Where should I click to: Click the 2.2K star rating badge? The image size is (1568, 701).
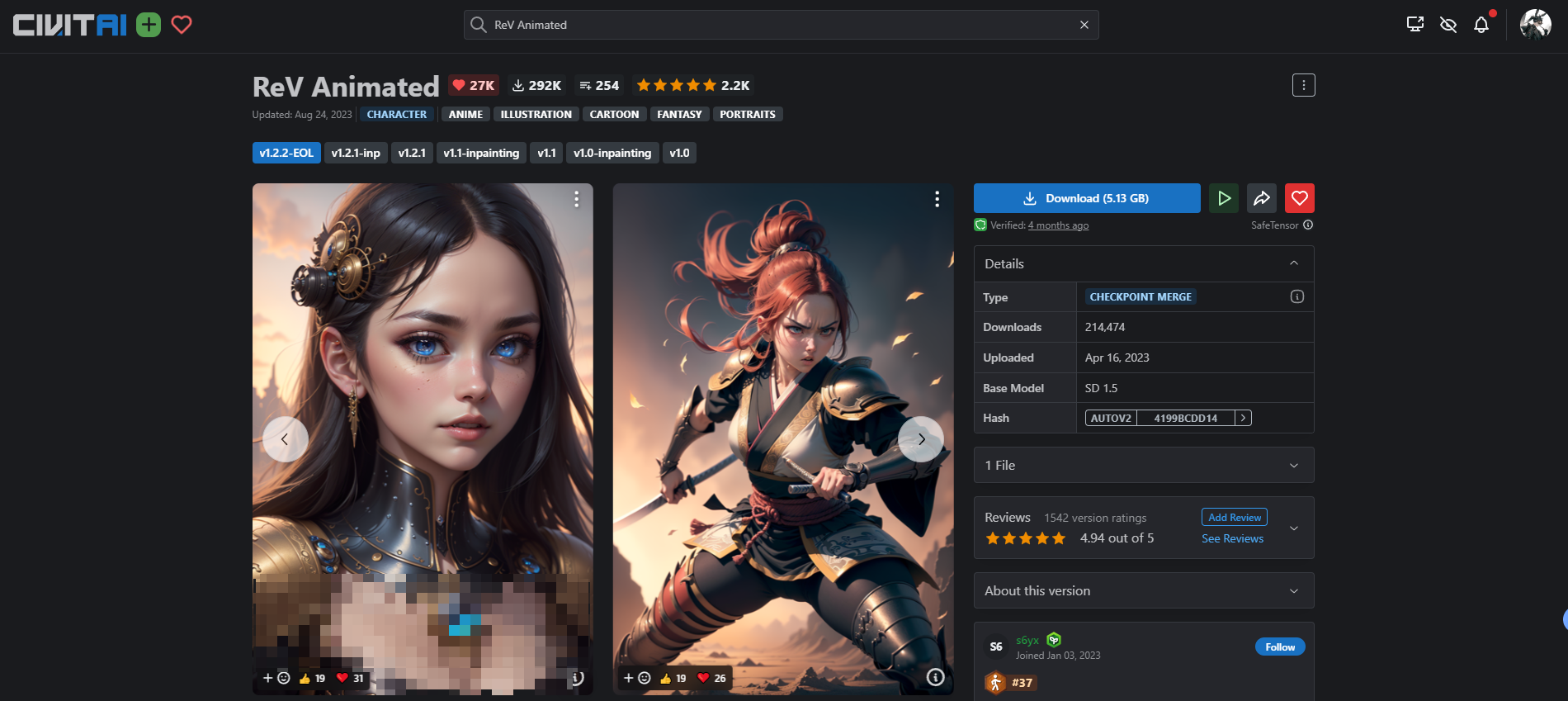point(692,85)
